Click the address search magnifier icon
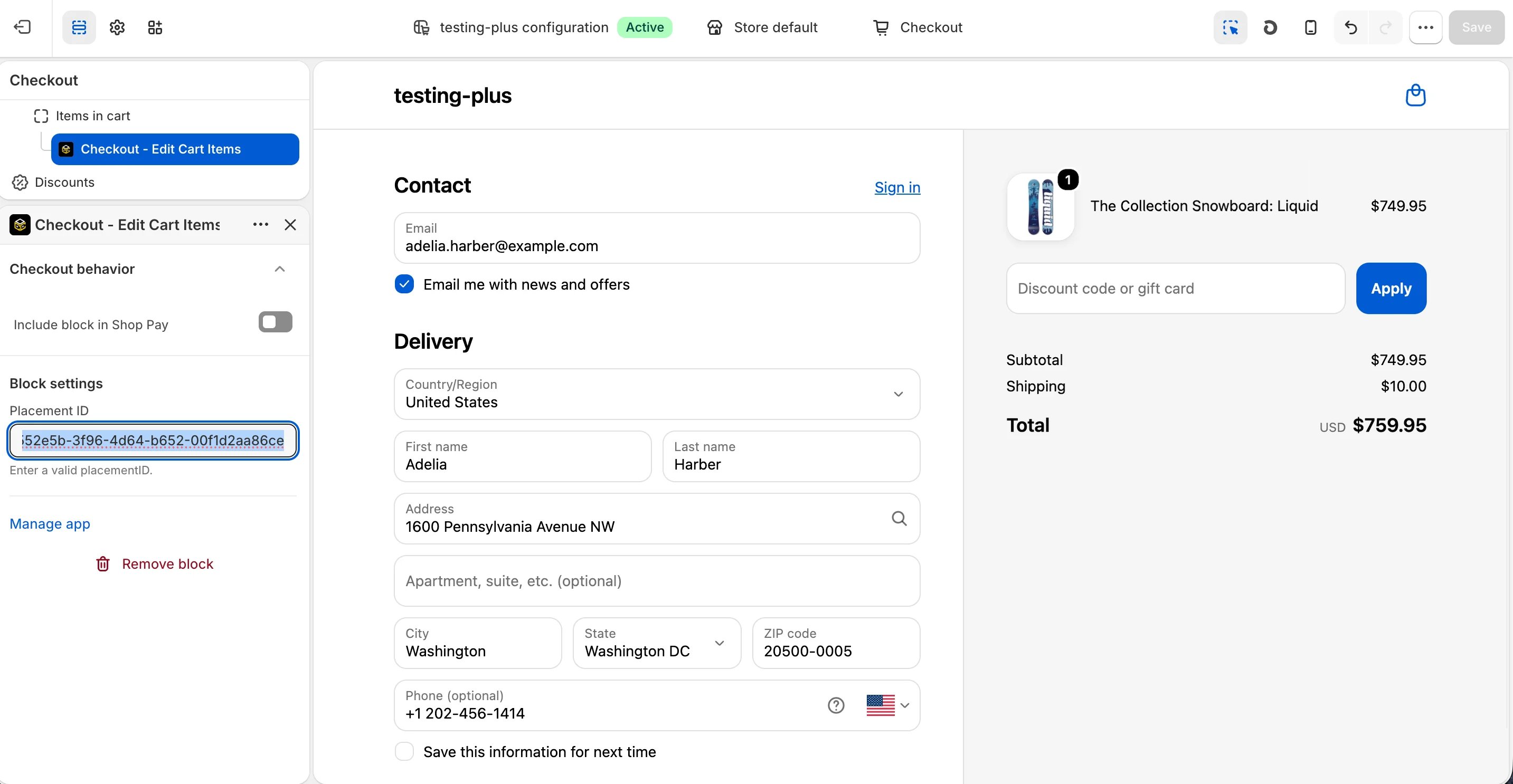Viewport: 1513px width, 784px height. pos(899,518)
